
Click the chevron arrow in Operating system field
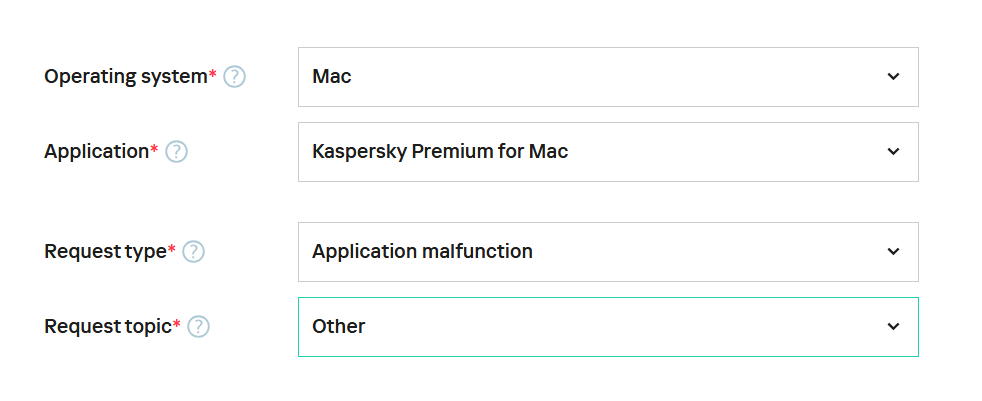coord(893,77)
